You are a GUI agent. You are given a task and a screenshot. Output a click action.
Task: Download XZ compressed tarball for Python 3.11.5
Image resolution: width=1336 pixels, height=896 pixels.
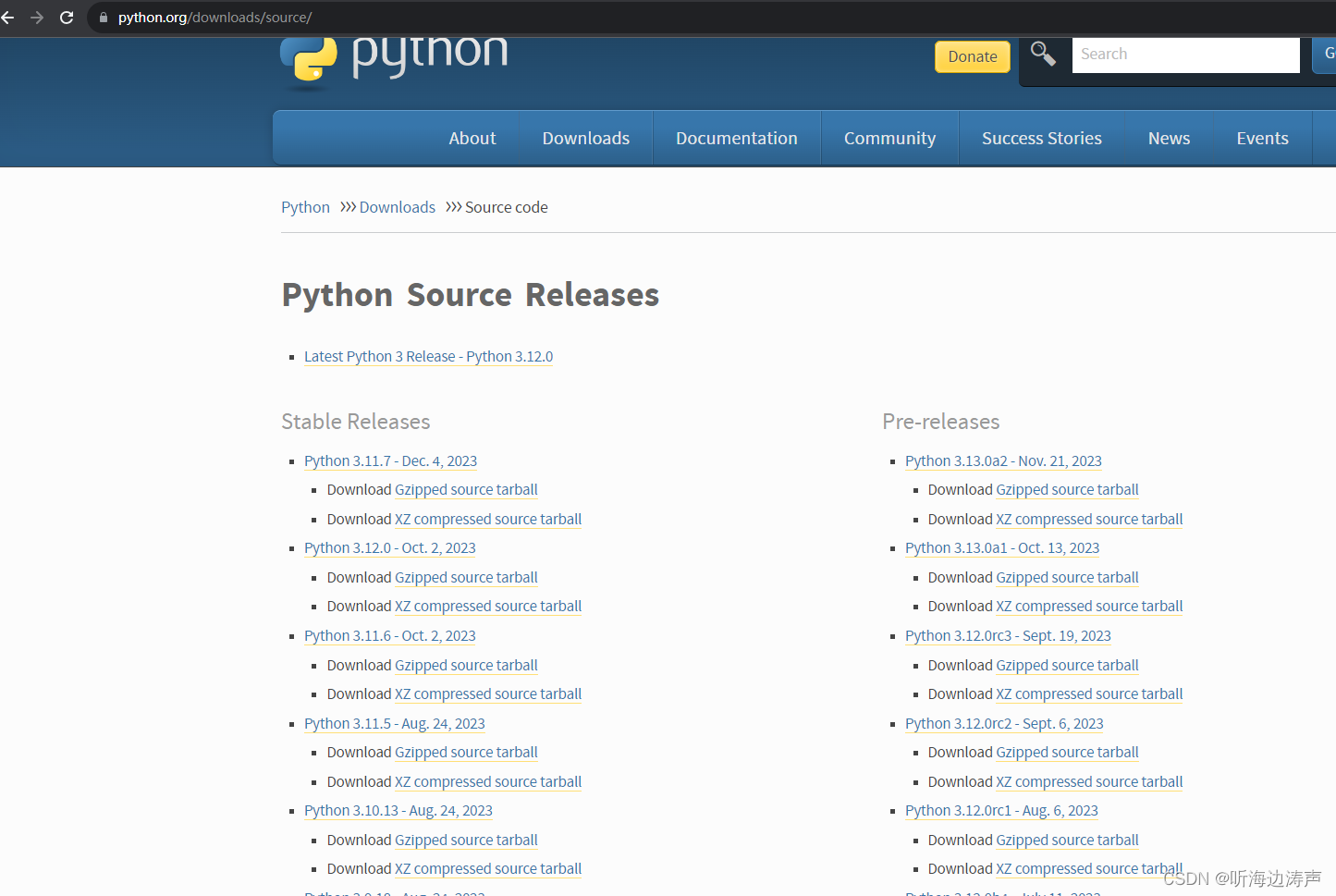pos(488,781)
